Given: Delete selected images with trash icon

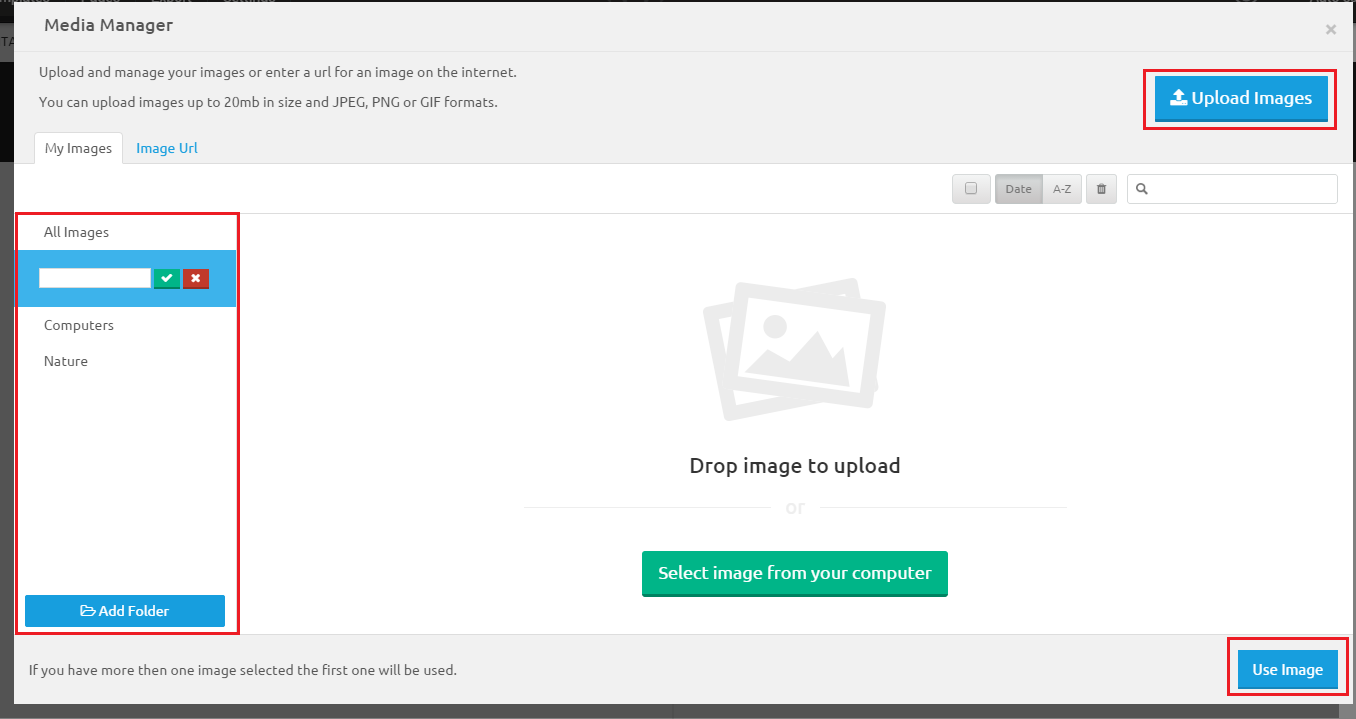Looking at the screenshot, I should (1101, 189).
